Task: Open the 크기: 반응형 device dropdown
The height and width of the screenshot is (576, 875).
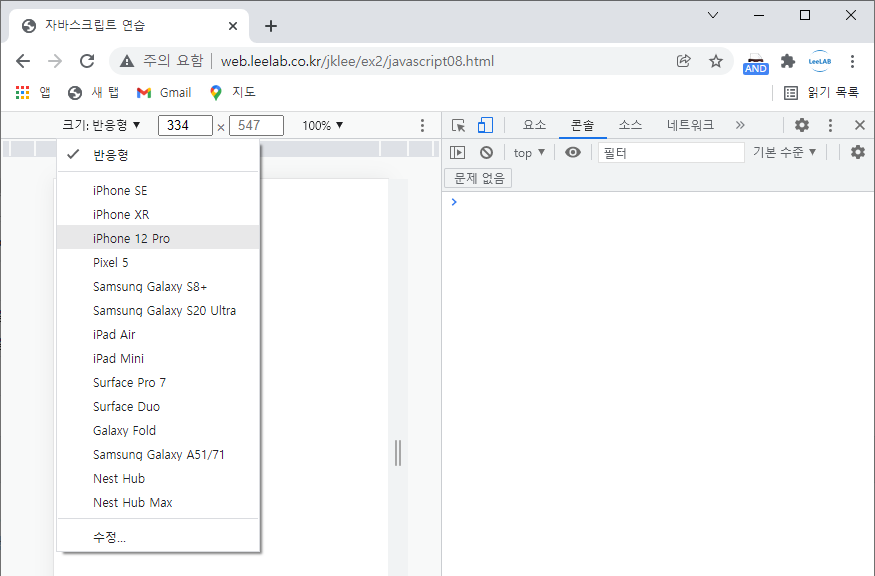Action: pos(101,125)
